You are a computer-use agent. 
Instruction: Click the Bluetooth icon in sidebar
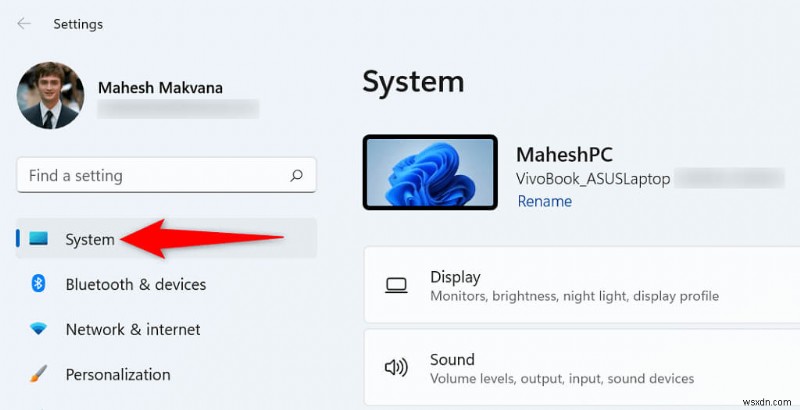[x=38, y=283]
